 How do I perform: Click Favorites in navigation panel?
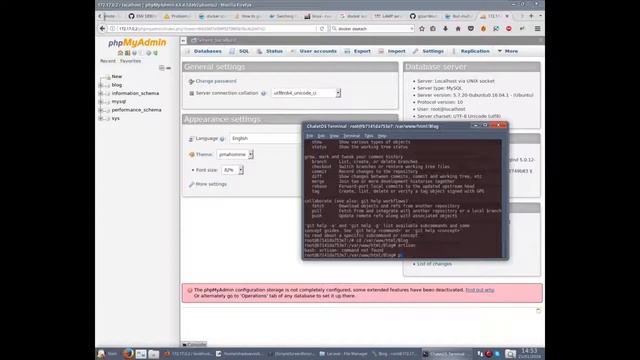click(130, 61)
